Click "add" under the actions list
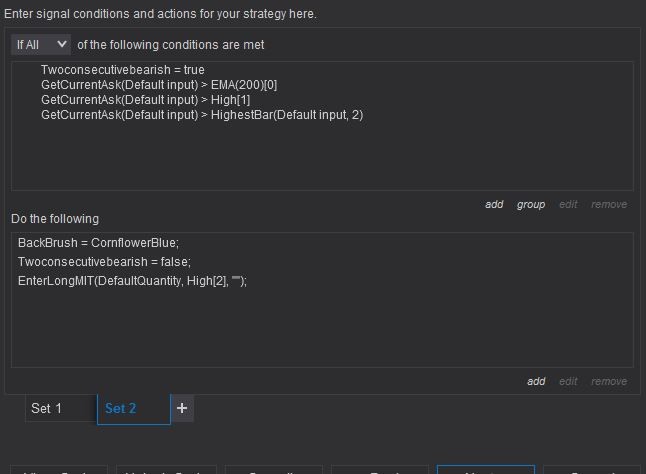 point(536,381)
